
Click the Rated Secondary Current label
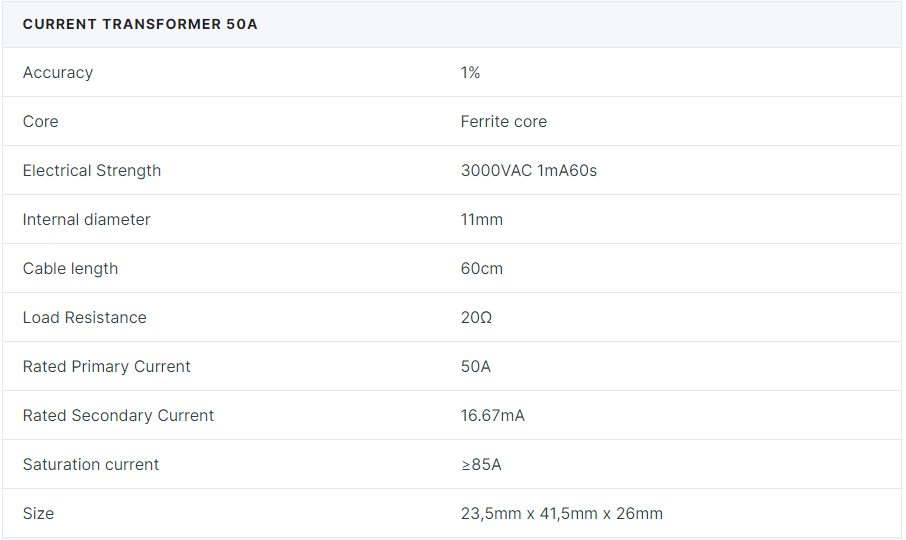[119, 416]
